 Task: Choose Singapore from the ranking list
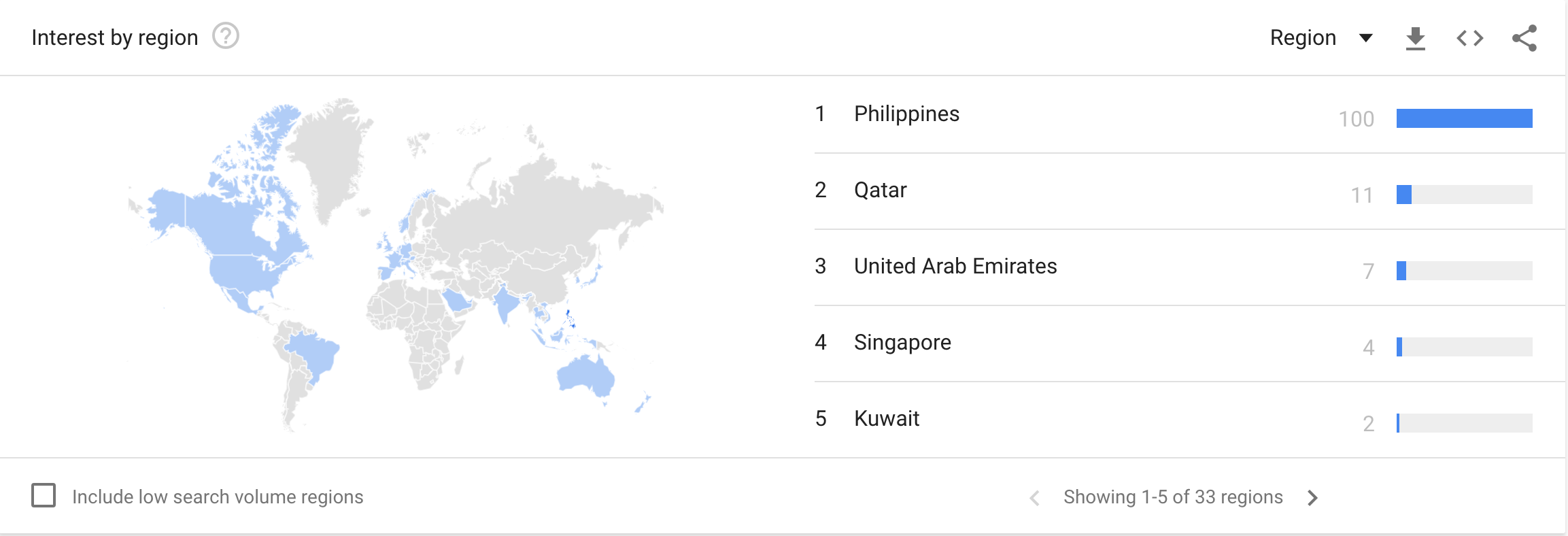pyautogui.click(x=902, y=343)
